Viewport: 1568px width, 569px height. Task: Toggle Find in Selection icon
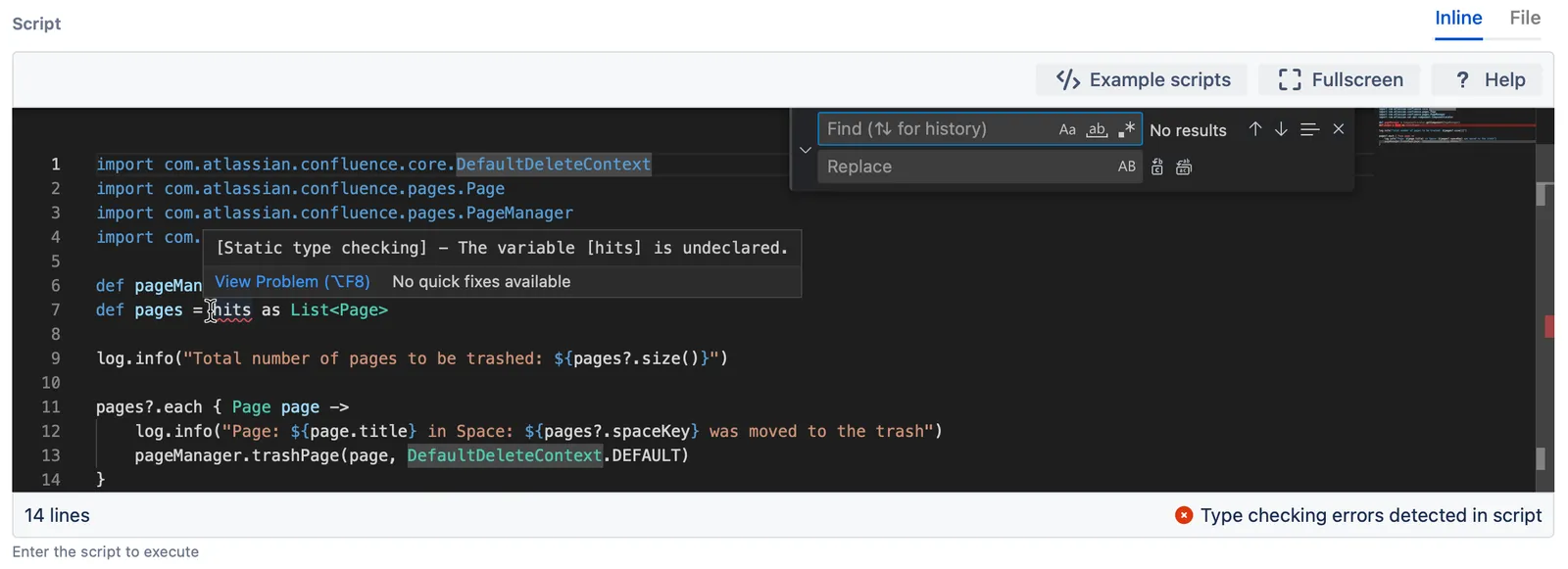1309,129
